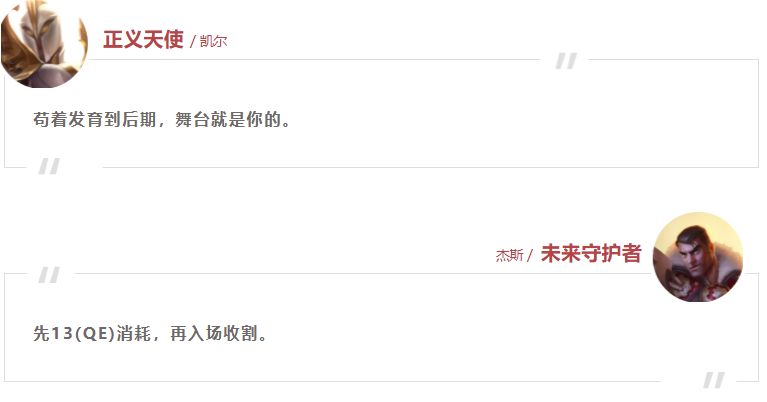Screen dimensions: 767x402
Task: Click the slash separator after 杰斯
Action: [530, 255]
